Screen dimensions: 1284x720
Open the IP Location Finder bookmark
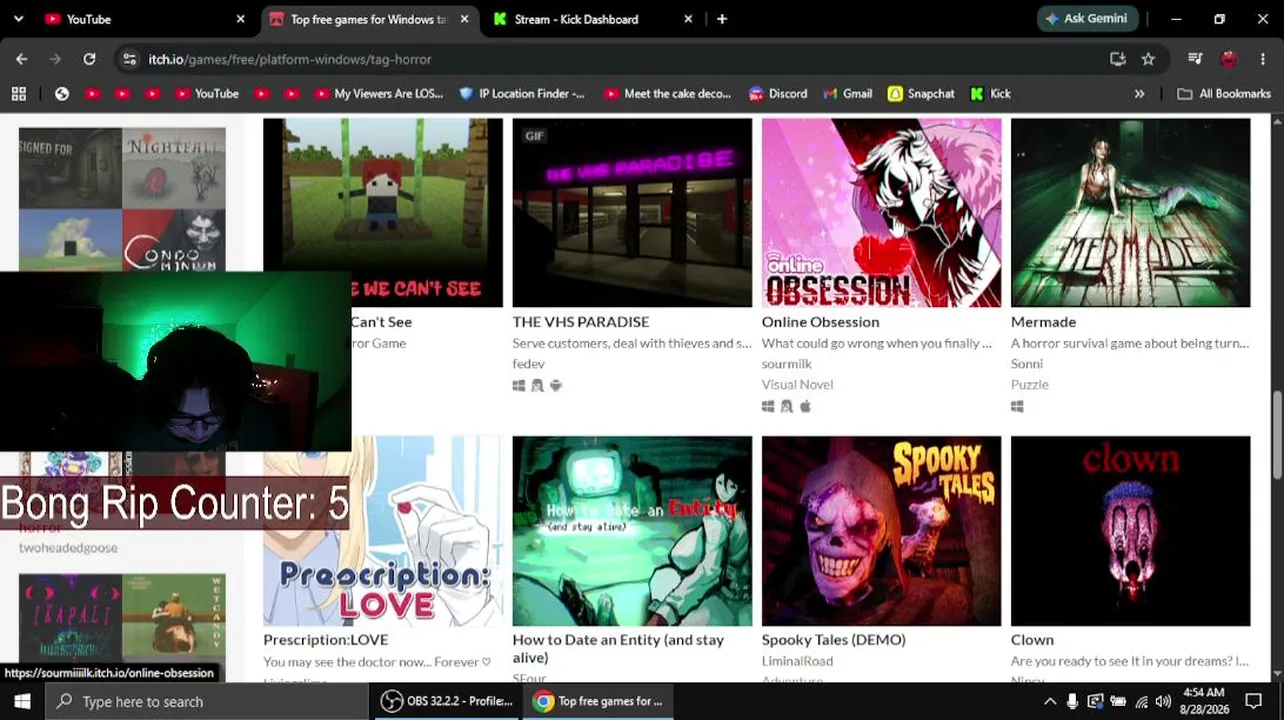(522, 93)
